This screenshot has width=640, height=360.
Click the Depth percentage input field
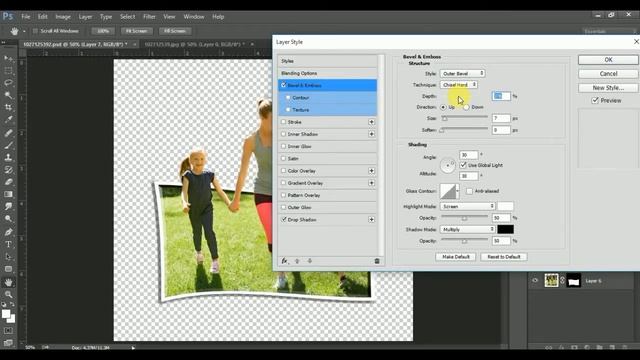[501, 96]
